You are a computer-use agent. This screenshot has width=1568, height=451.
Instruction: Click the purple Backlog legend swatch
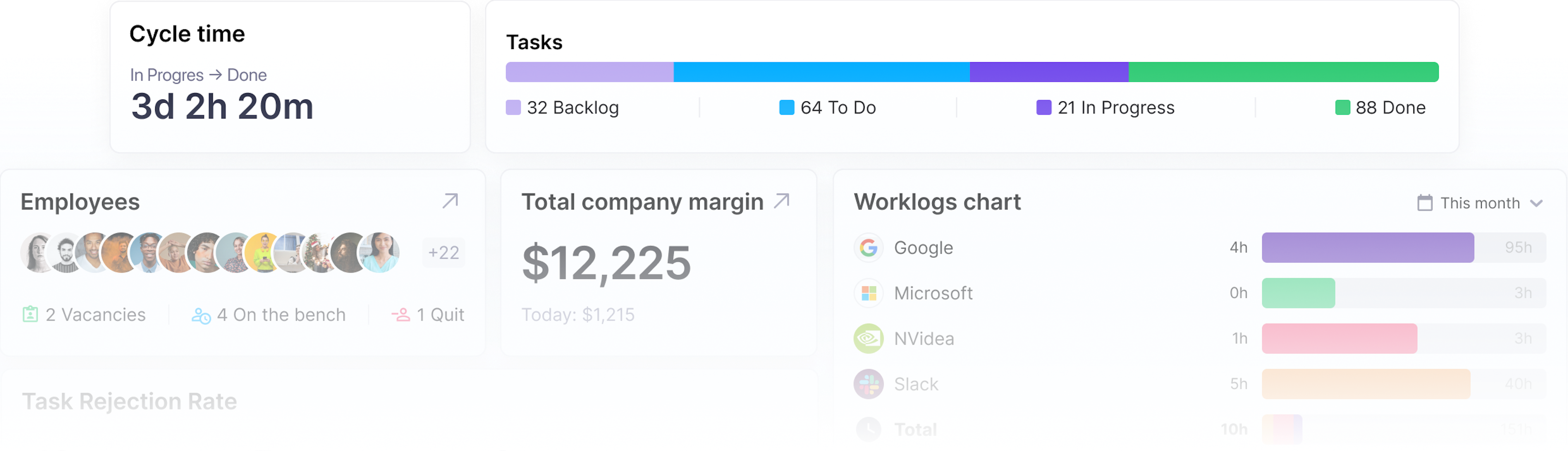pos(513,108)
